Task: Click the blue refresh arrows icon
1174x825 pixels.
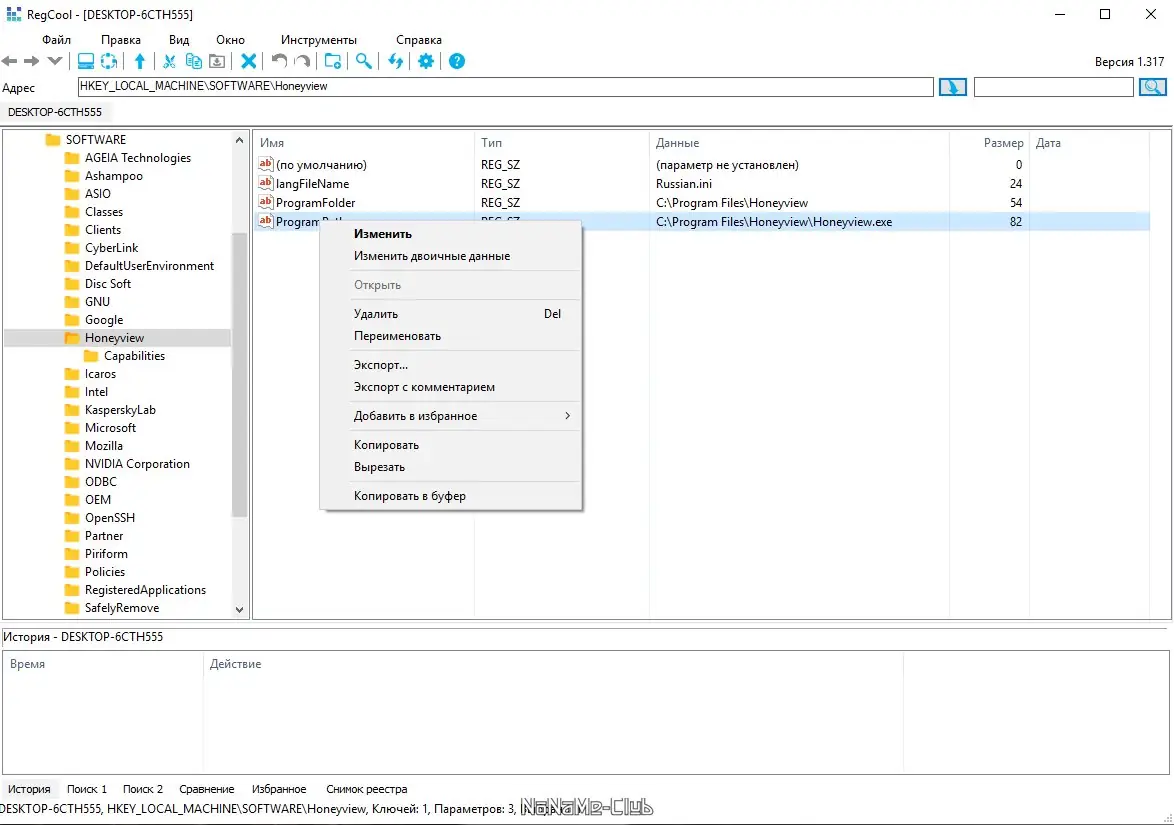Action: tap(395, 61)
